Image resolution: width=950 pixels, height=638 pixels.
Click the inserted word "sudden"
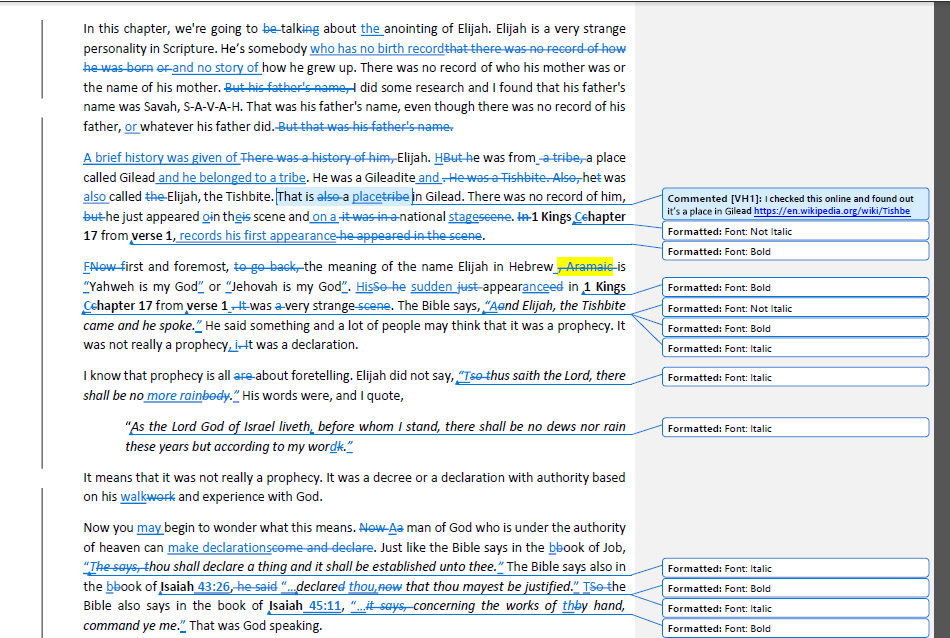pos(432,286)
